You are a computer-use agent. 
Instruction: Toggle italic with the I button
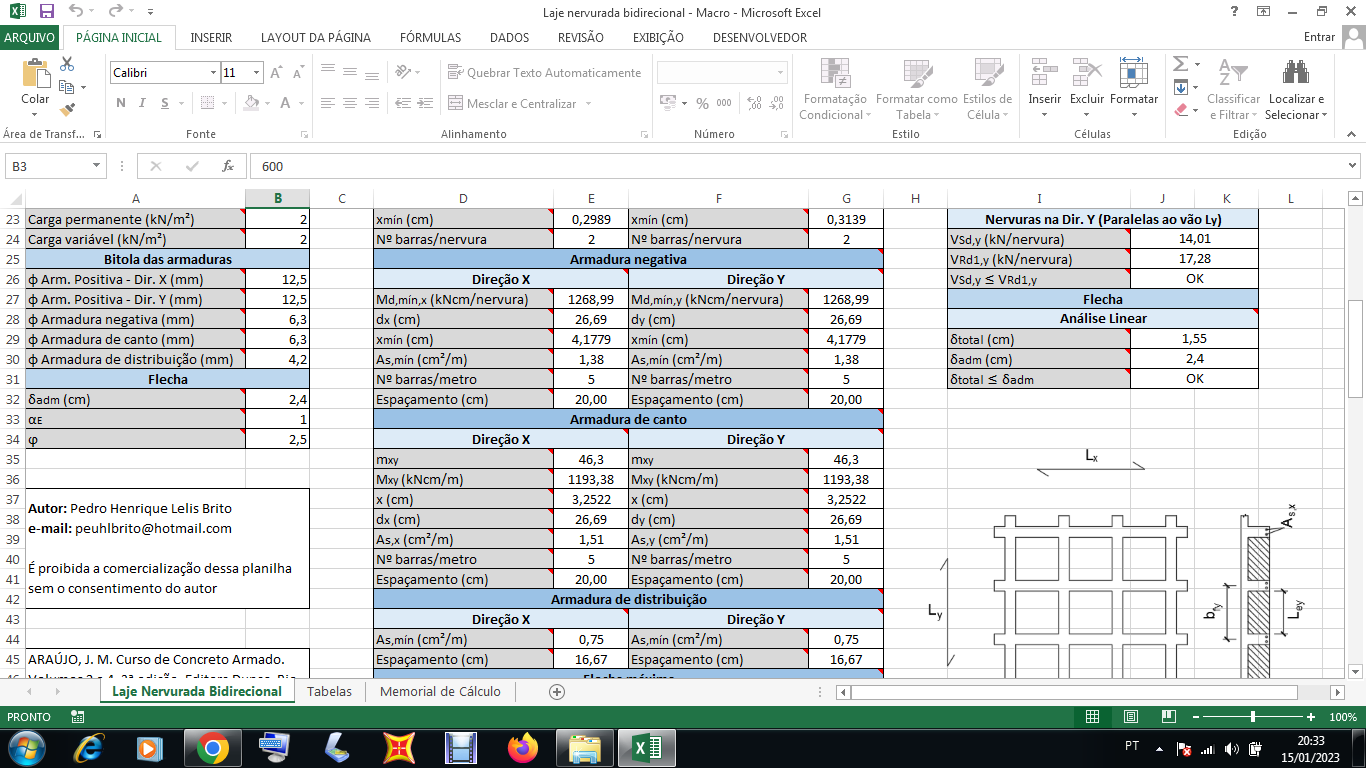[x=142, y=103]
